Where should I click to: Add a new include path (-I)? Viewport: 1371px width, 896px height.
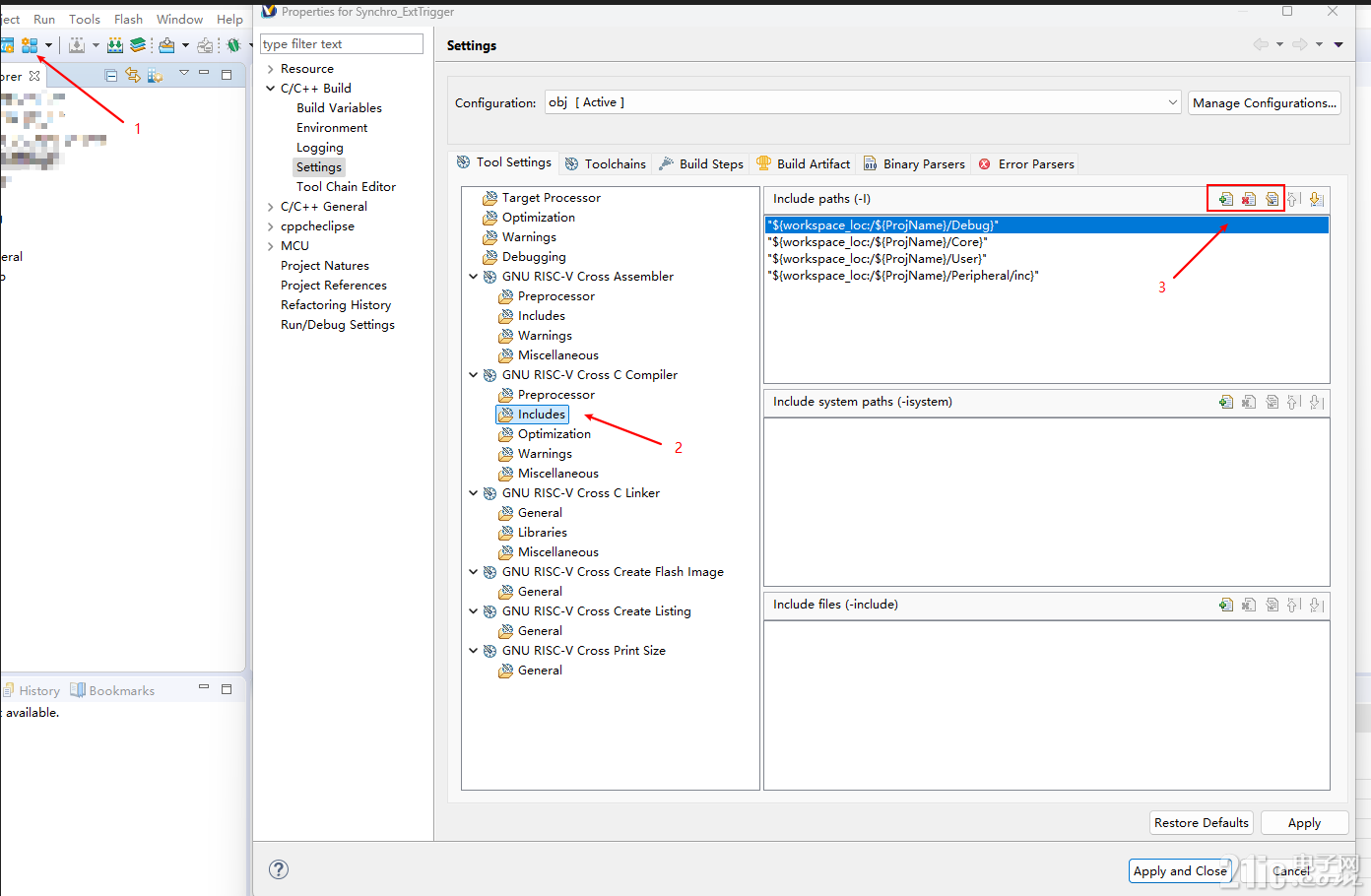pyautogui.click(x=1225, y=199)
